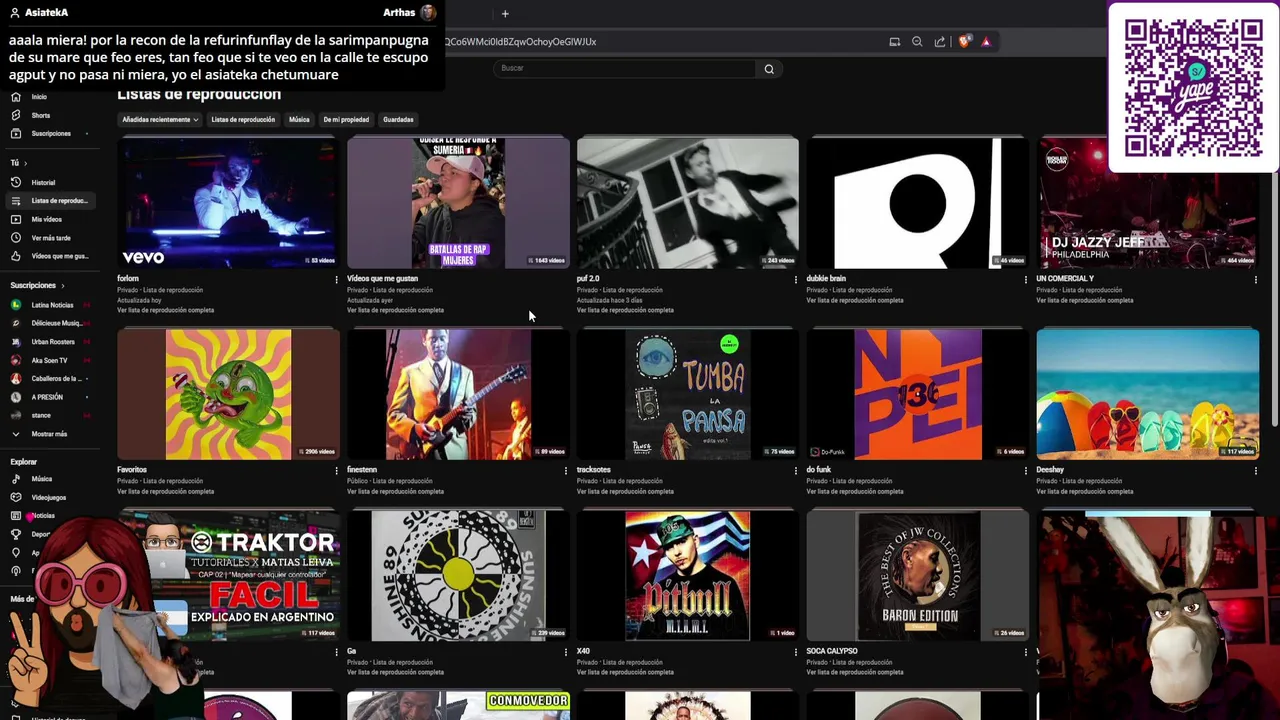Open the Tumba la Pansa tracksotes thumbnail
This screenshot has width=1280, height=720.
click(688, 394)
